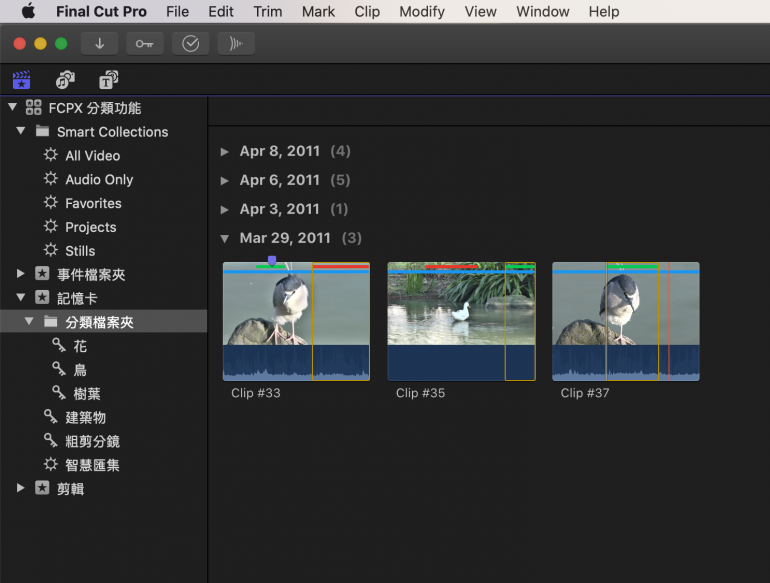
Task: Show the Photos and Audio sidebar
Action: tap(65, 80)
